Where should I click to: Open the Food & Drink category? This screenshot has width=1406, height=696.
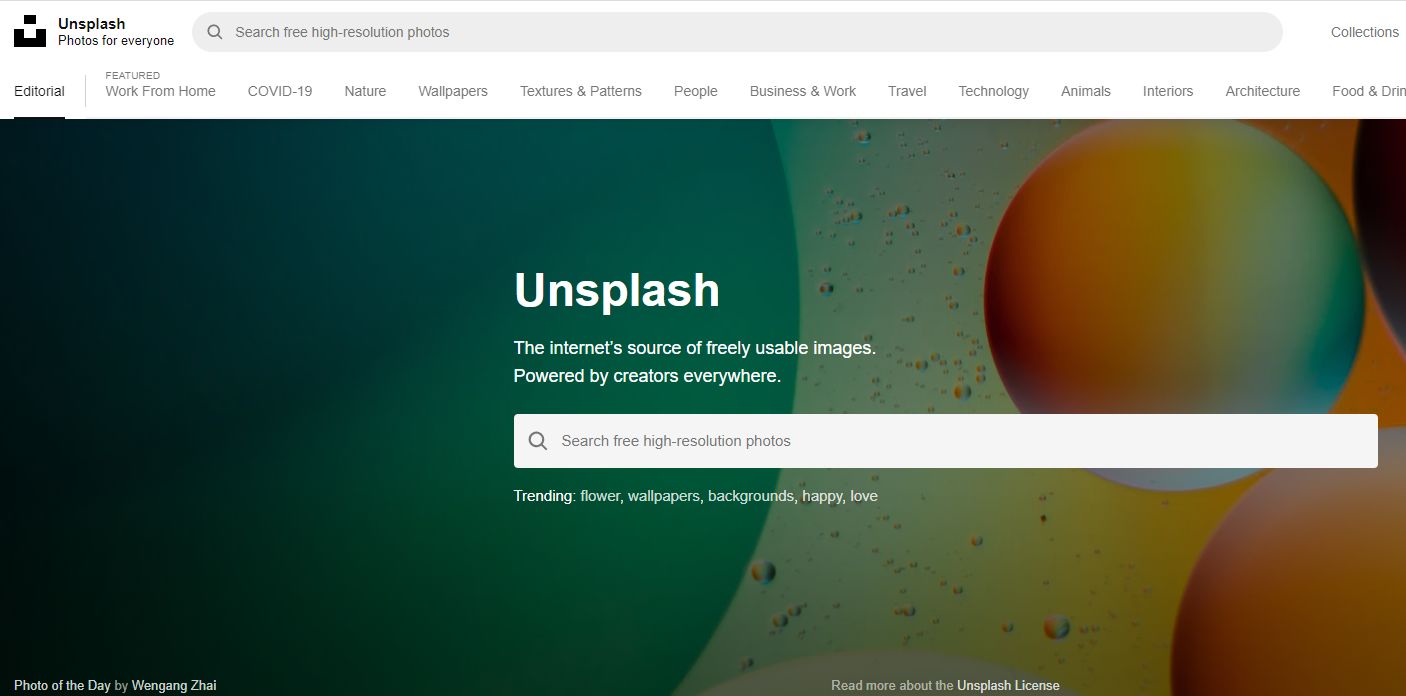pyautogui.click(x=1369, y=91)
